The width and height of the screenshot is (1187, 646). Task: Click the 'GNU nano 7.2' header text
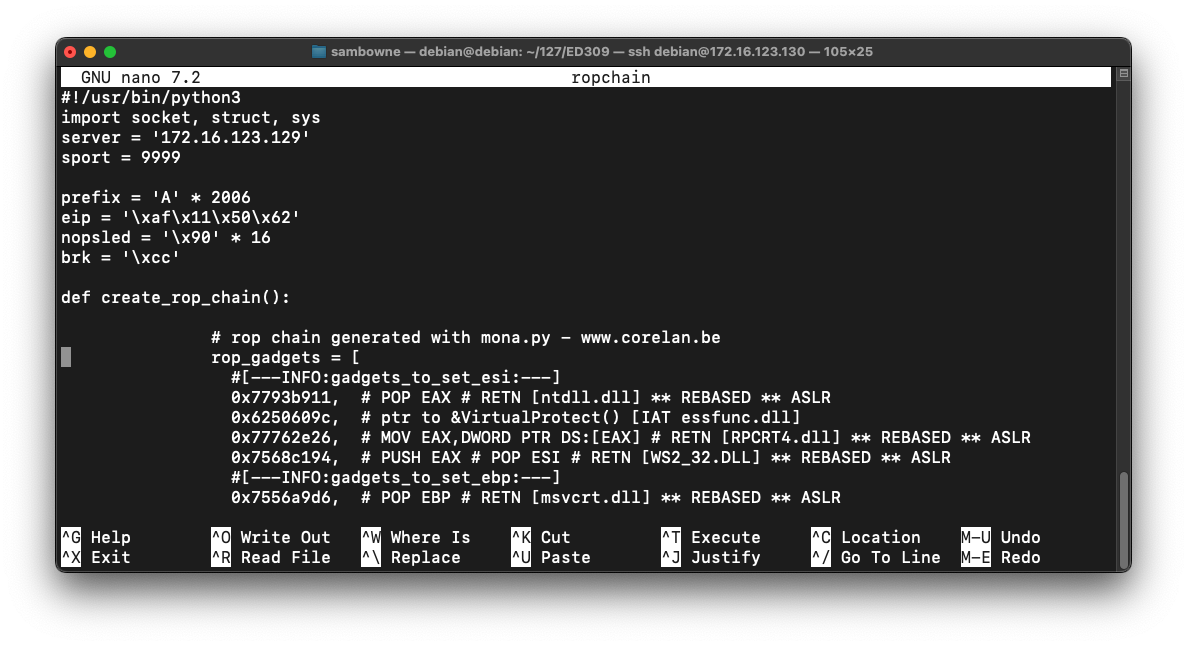coord(141,77)
